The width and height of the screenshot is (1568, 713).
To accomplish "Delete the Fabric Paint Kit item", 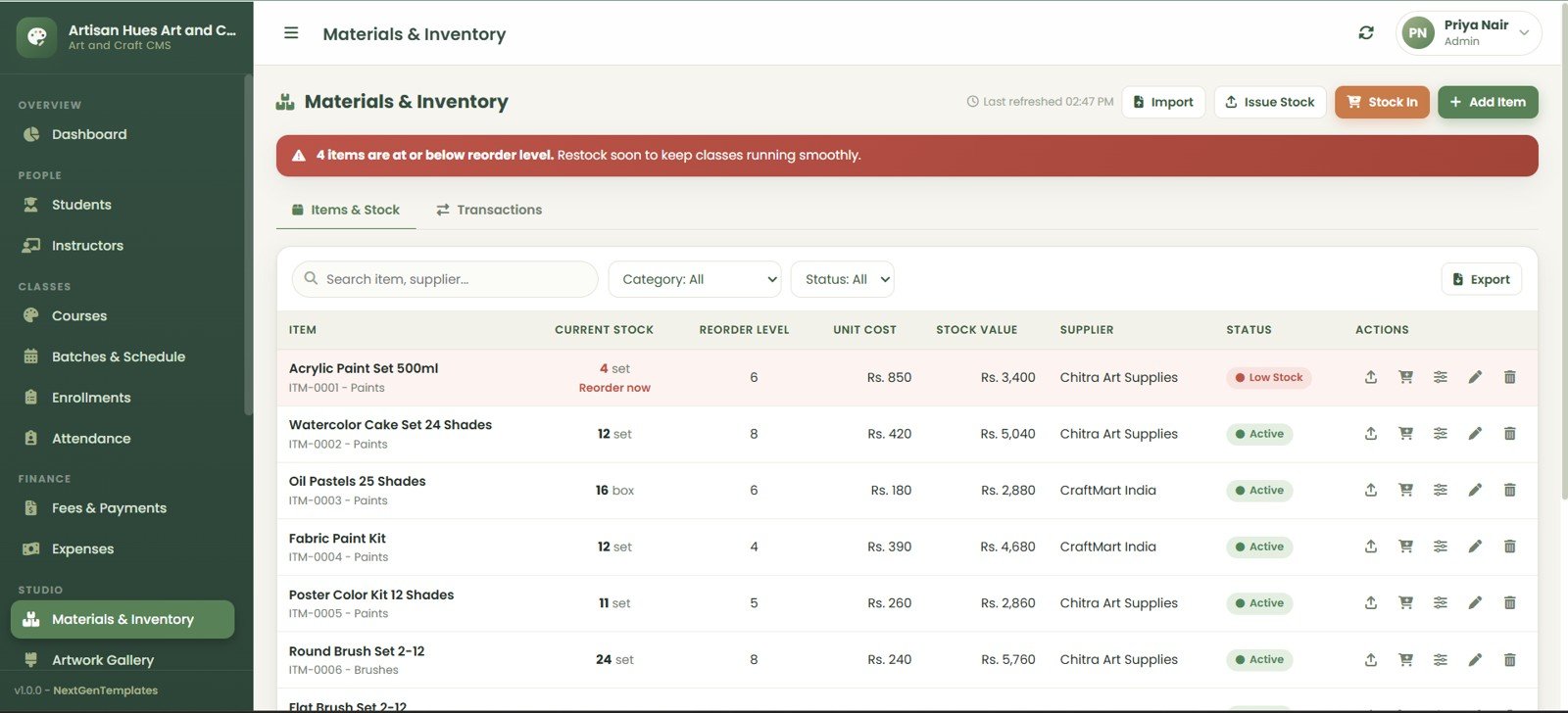I will [x=1510, y=547].
